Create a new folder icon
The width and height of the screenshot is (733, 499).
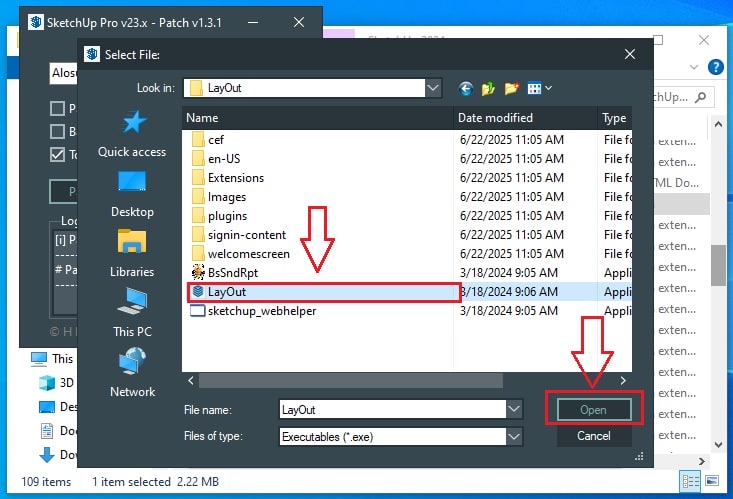(x=511, y=88)
